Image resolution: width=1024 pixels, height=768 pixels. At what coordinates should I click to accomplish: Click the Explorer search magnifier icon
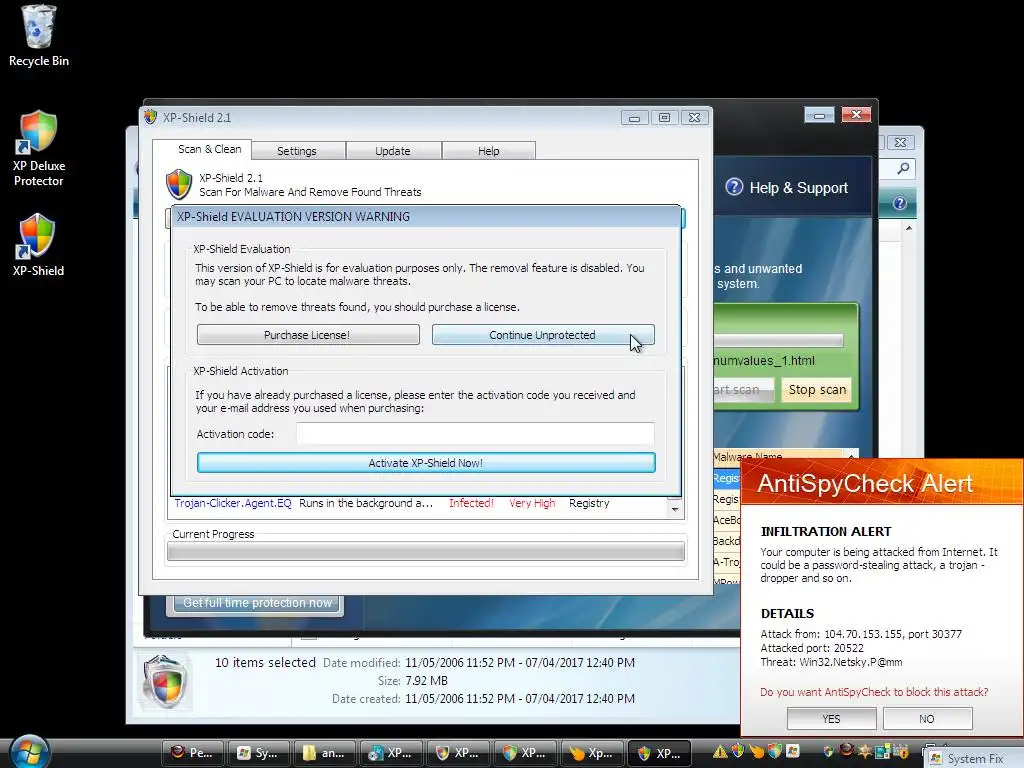point(904,168)
